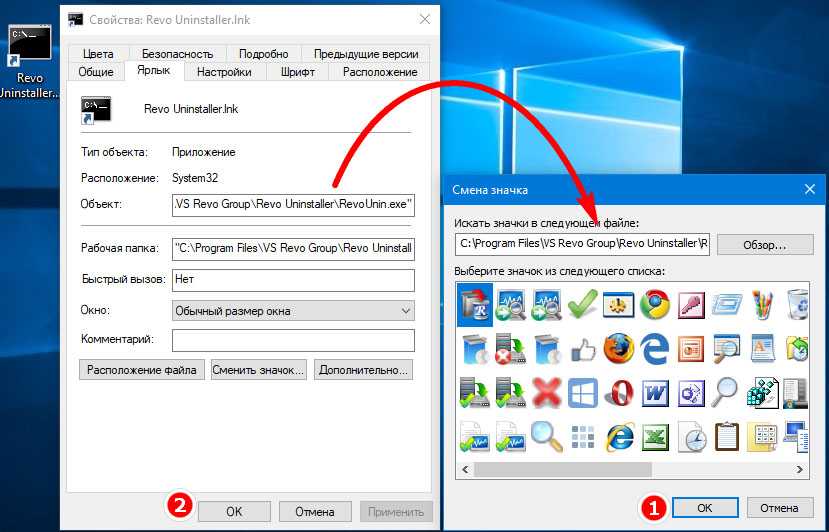Open the Общие tab
The height and width of the screenshot is (532, 829).
96,72
